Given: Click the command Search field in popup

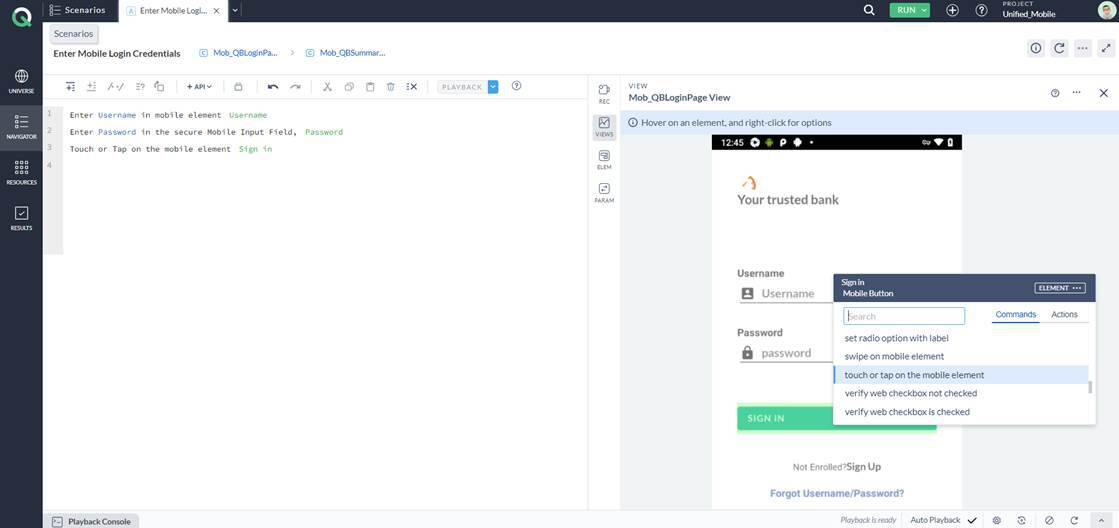Looking at the screenshot, I should click(x=904, y=316).
